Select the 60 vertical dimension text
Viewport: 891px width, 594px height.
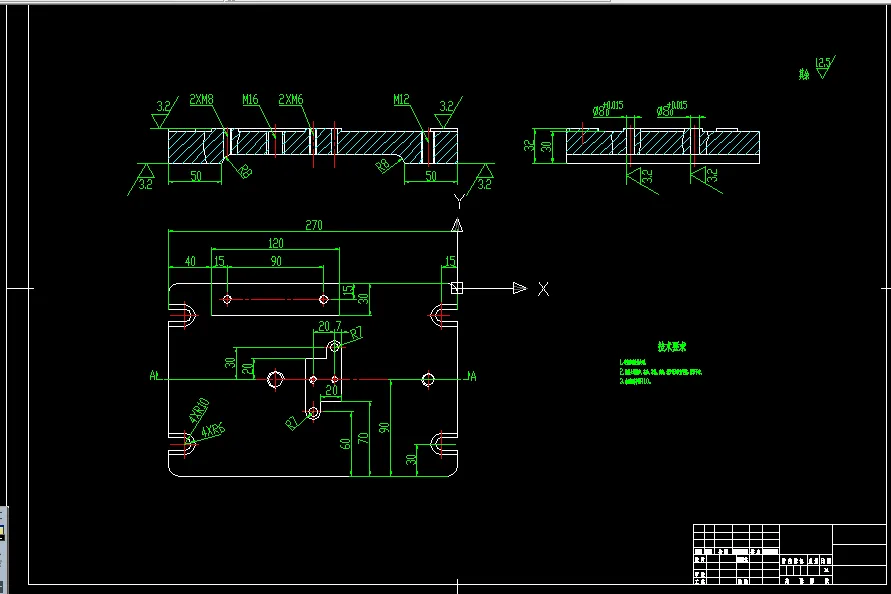[x=345, y=443]
